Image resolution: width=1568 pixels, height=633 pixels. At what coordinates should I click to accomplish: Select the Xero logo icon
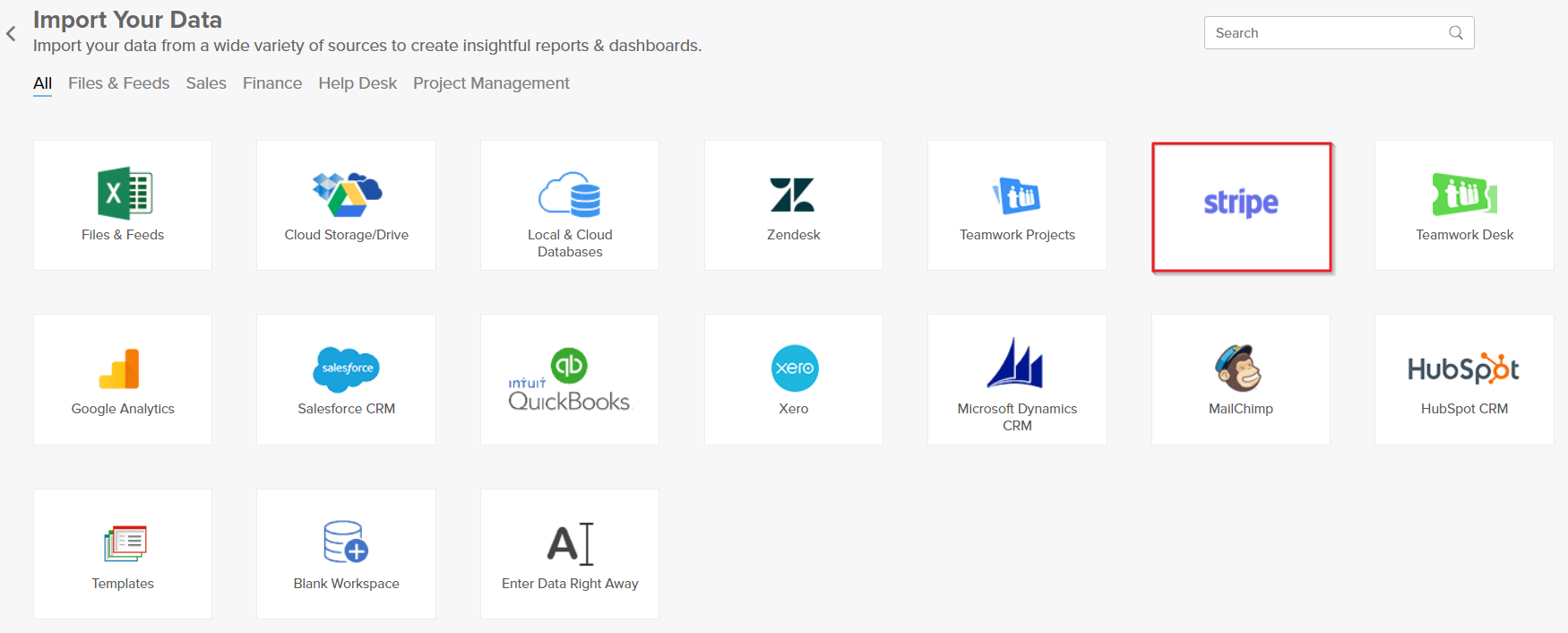tap(794, 369)
